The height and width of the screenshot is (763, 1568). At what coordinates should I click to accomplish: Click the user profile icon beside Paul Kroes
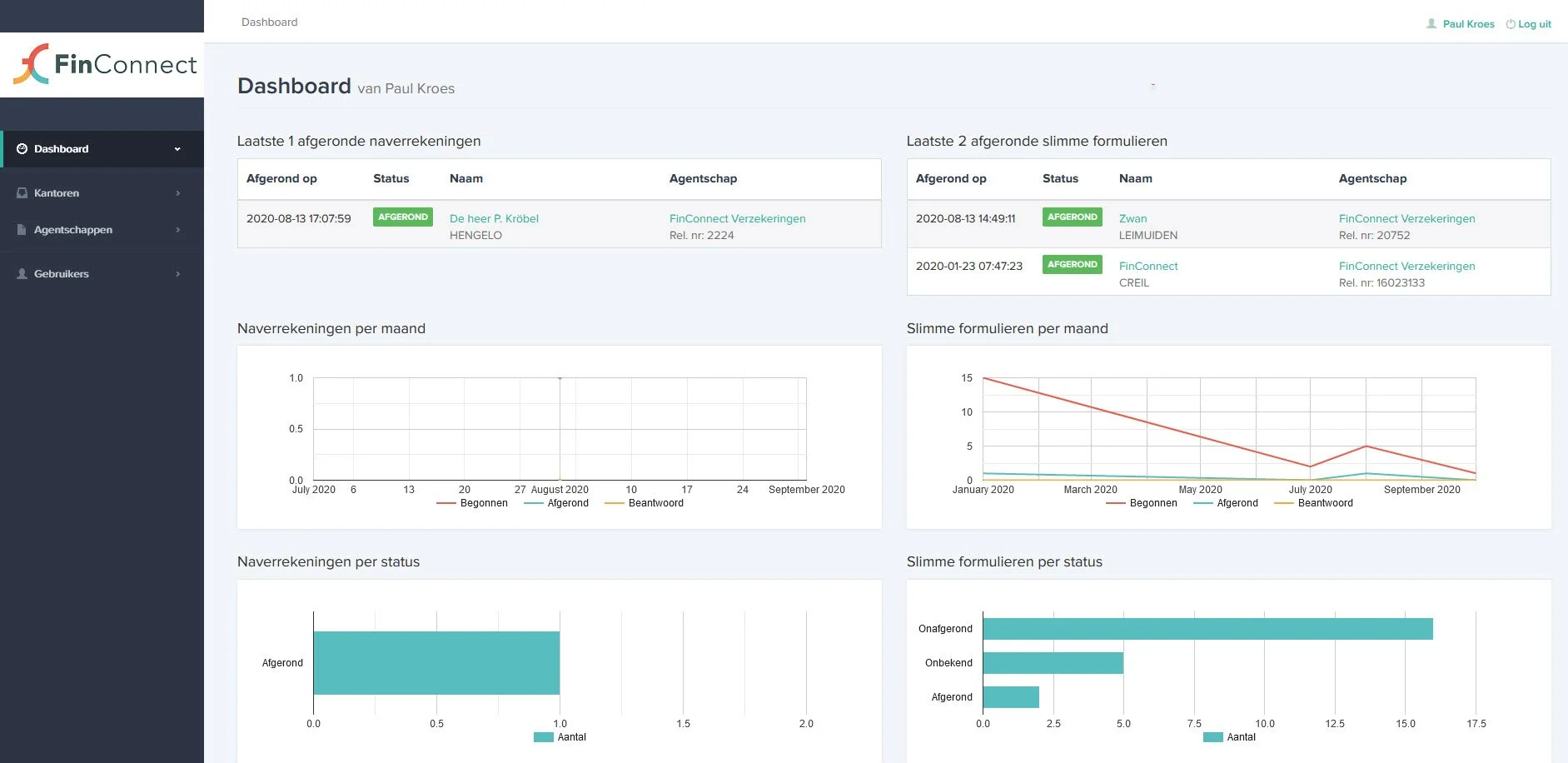[x=1430, y=23]
